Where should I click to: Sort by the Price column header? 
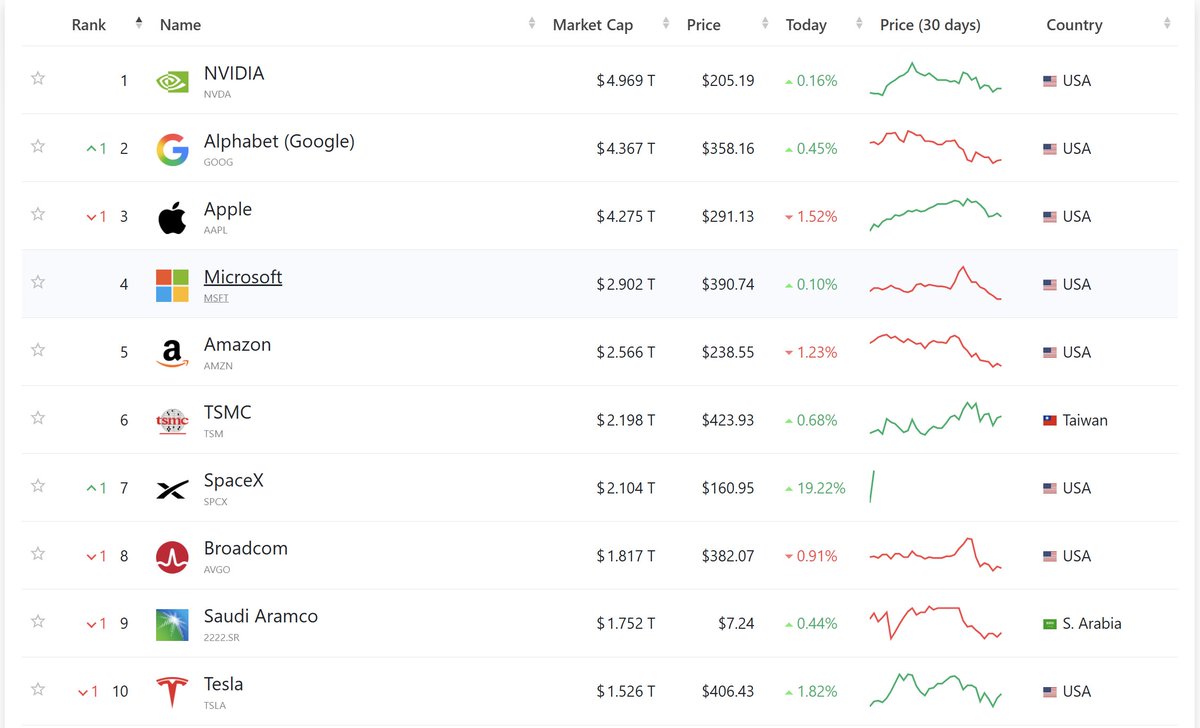coord(703,25)
